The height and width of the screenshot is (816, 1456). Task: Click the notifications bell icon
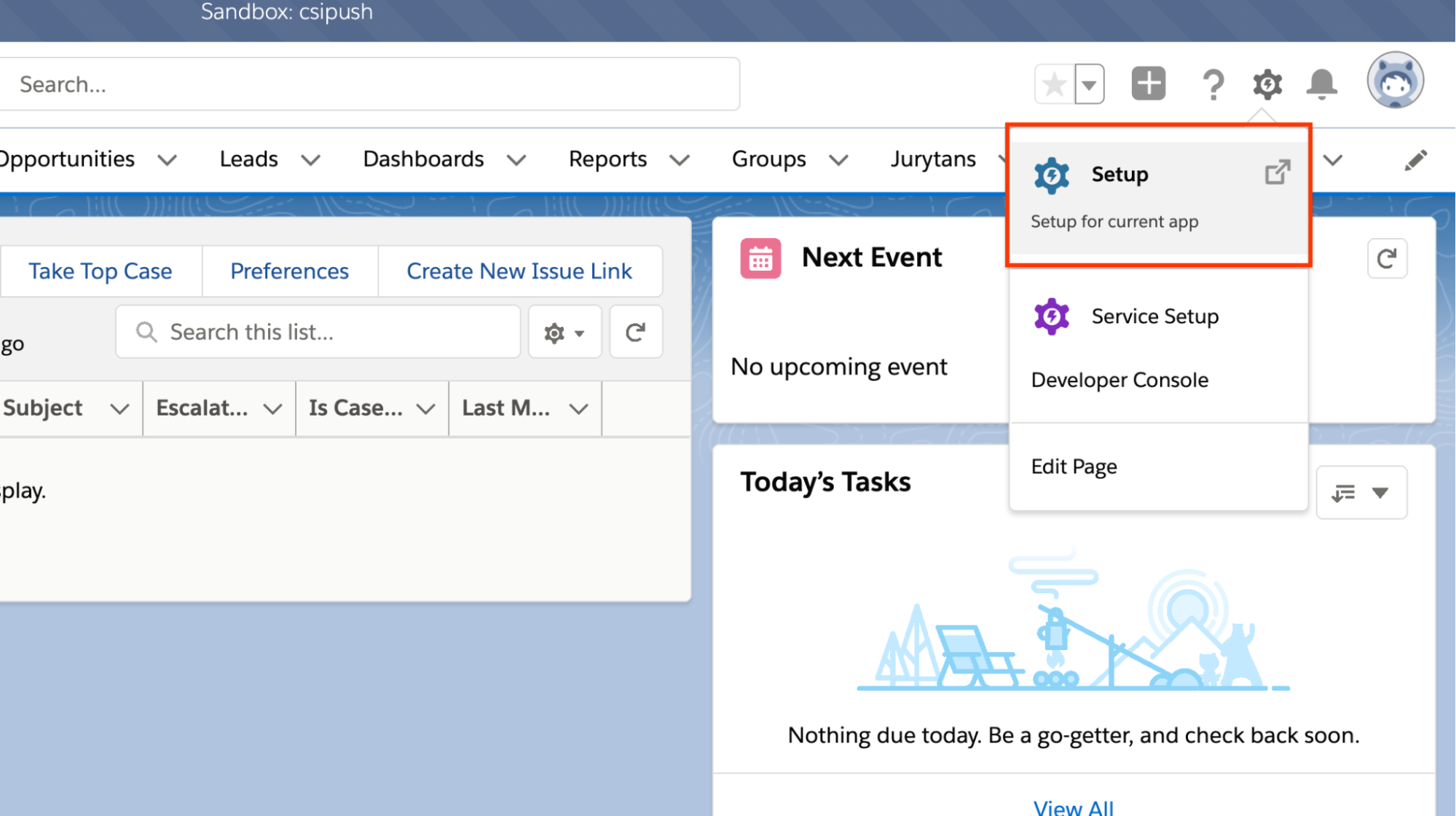click(1323, 83)
